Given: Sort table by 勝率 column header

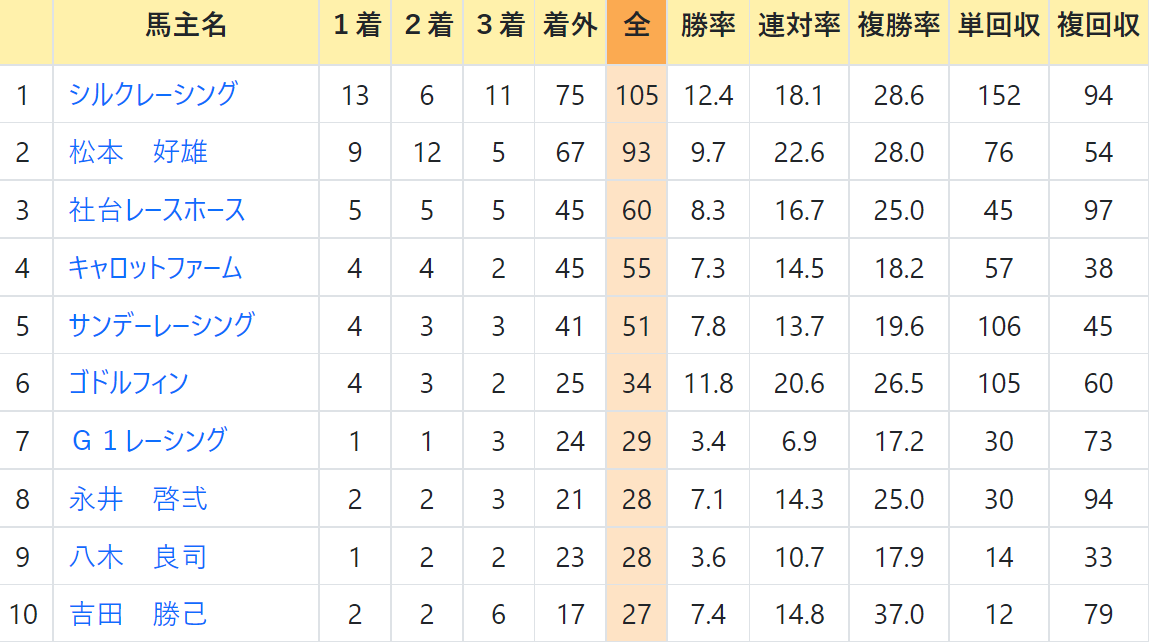Looking at the screenshot, I should tap(708, 26).
